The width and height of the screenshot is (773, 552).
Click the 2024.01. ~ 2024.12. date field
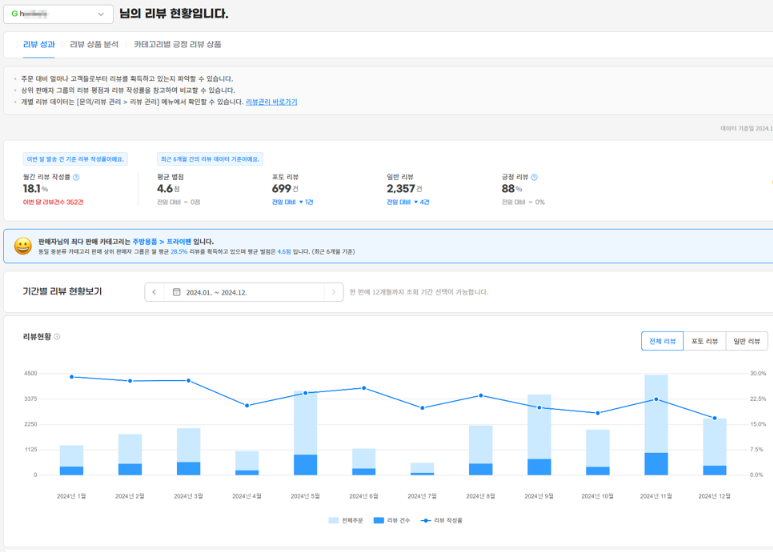(244, 292)
